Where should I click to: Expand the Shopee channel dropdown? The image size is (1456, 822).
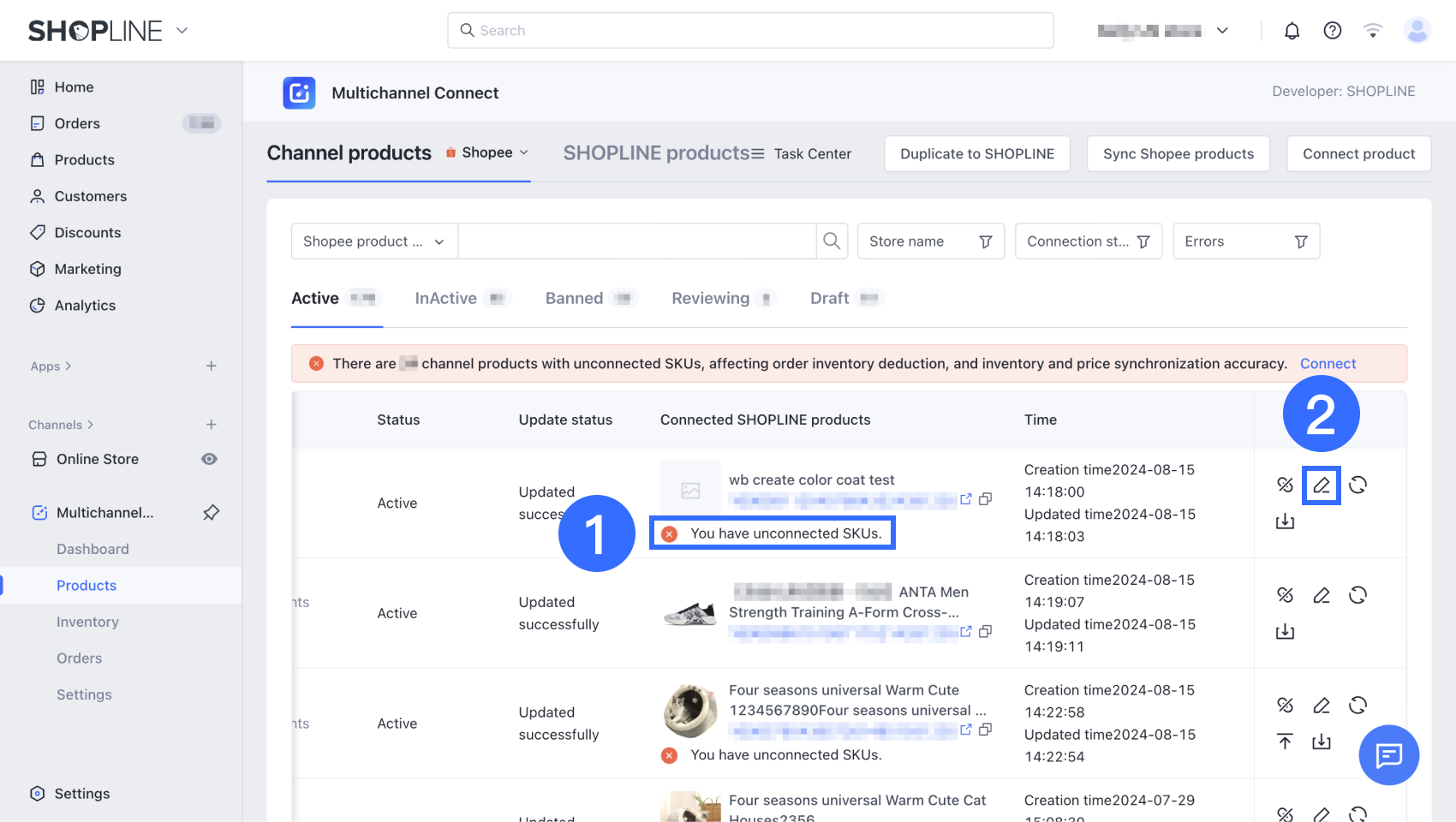(487, 152)
